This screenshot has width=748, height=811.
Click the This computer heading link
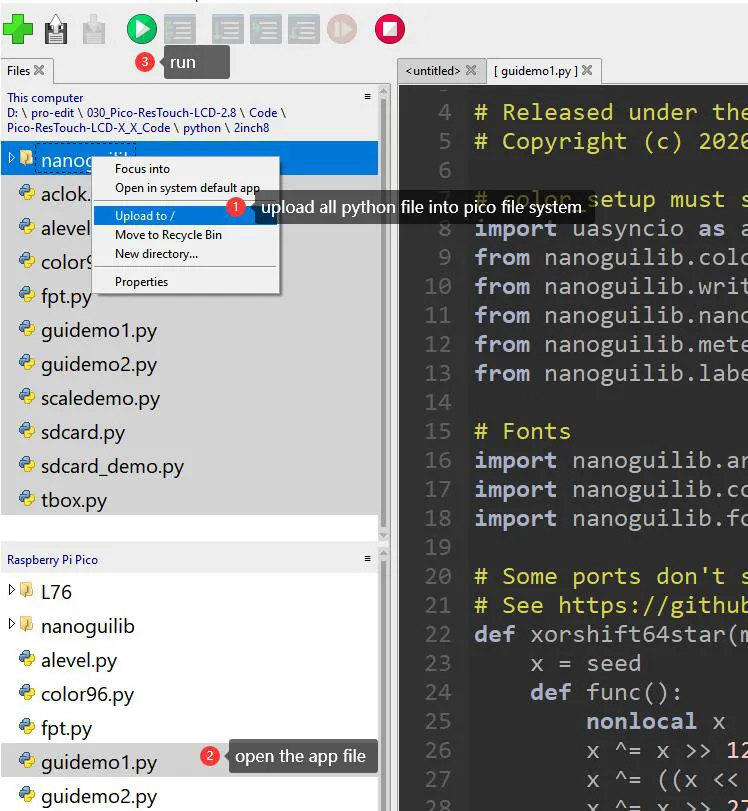pos(45,98)
